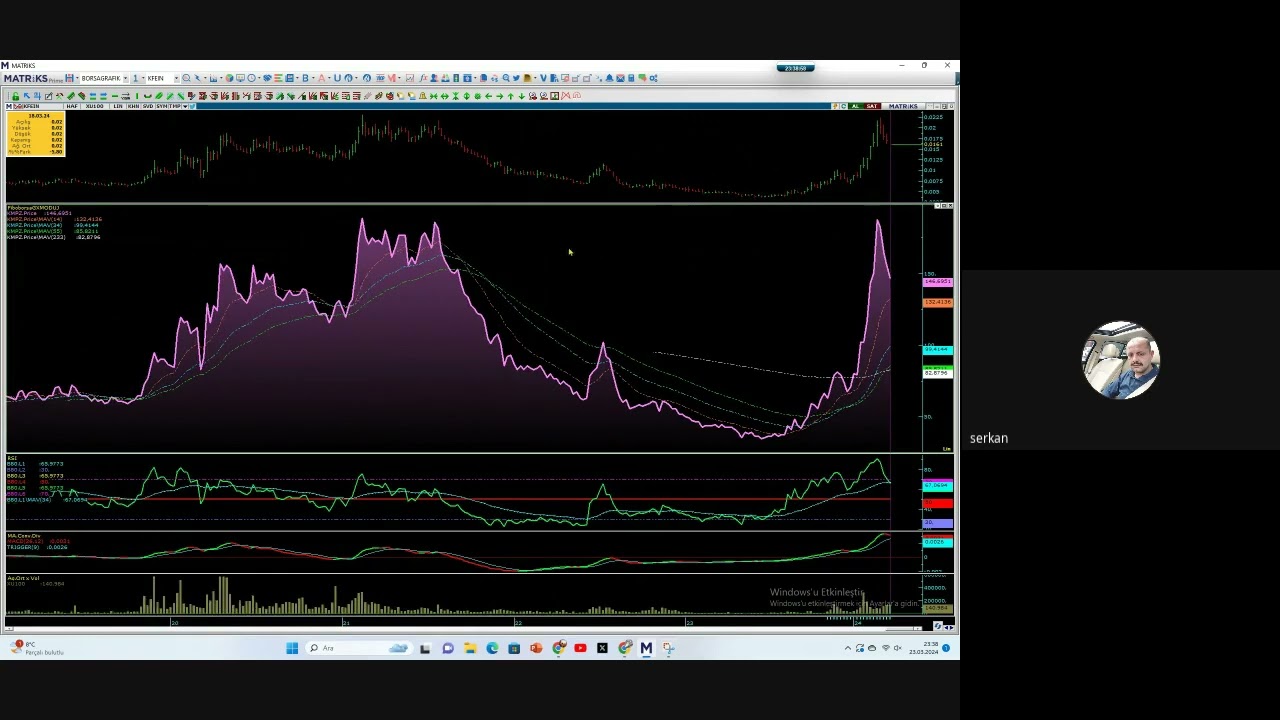Expand the save icon dropdown arrow
Image resolution: width=1280 pixels, height=720 pixels.
click(x=77, y=78)
